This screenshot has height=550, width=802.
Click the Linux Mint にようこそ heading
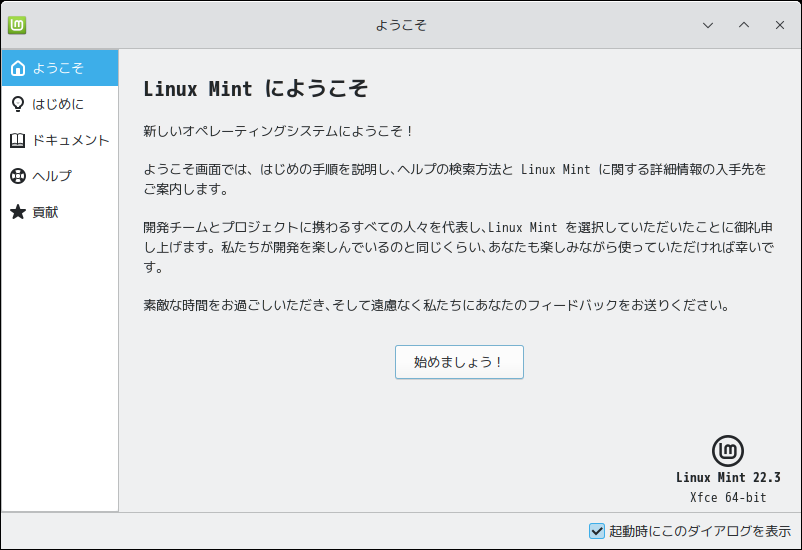coord(256,89)
